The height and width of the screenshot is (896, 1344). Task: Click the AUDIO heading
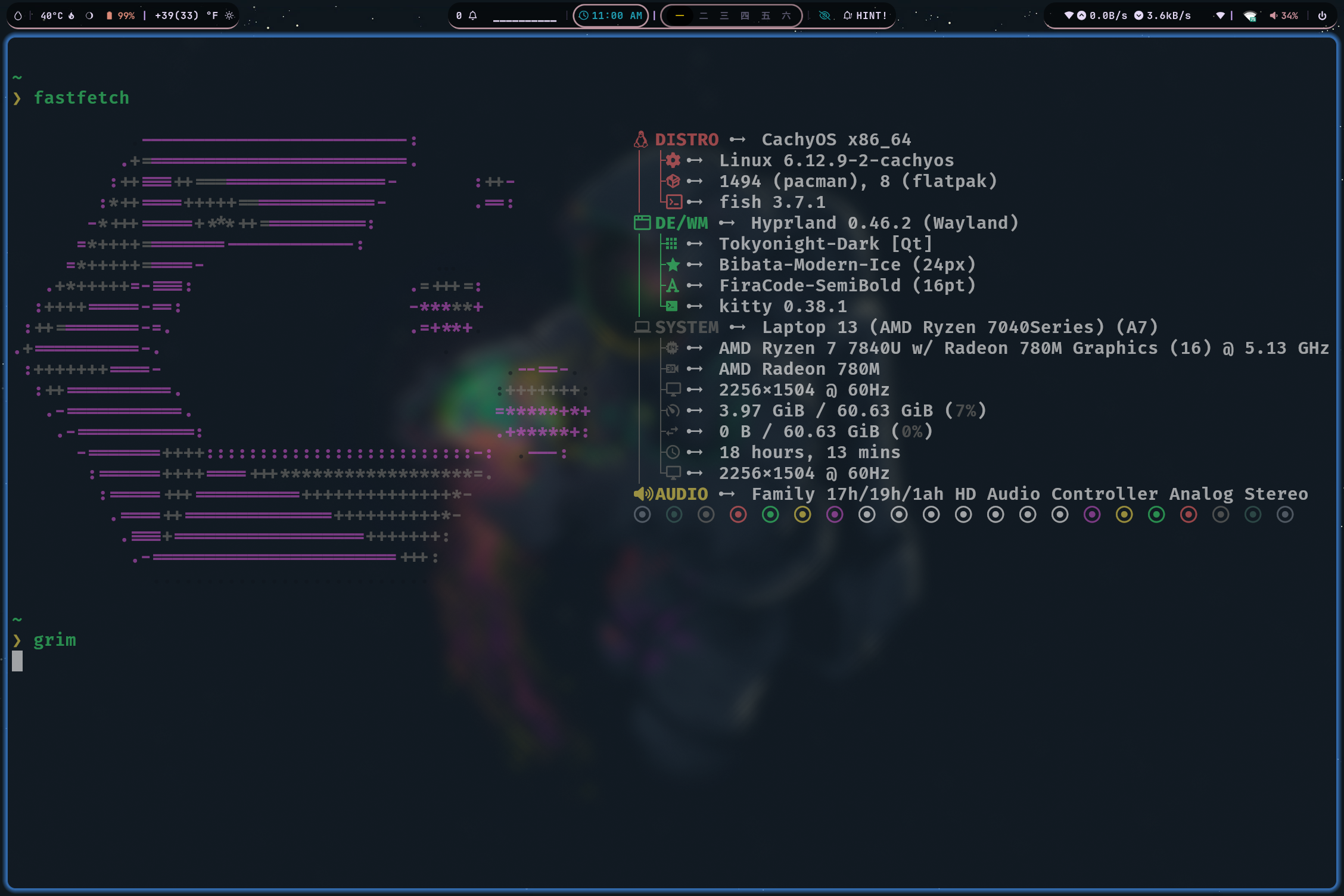click(682, 494)
